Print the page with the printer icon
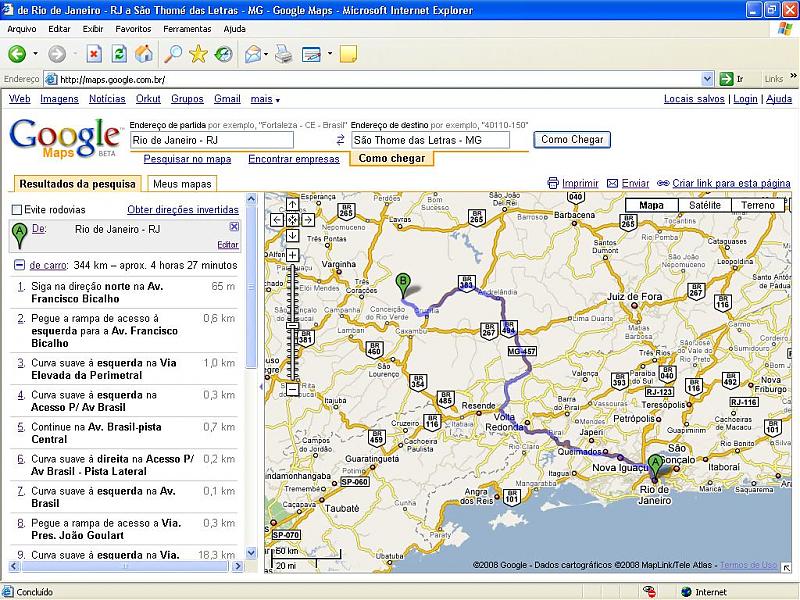This screenshot has height=600, width=800. point(284,54)
